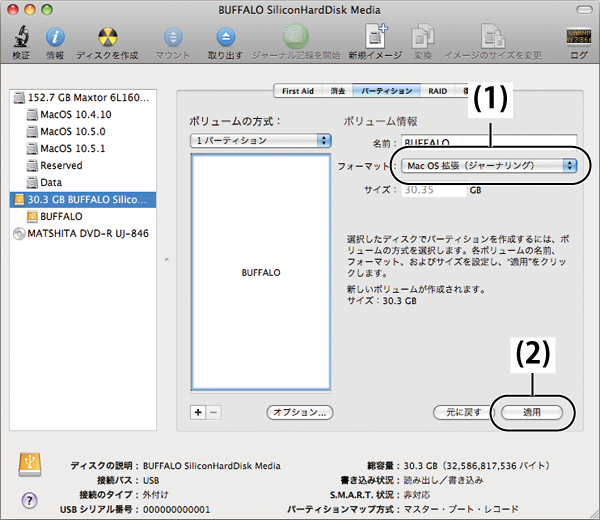
Task: Click the Eject toolbar icon
Action: click(226, 37)
